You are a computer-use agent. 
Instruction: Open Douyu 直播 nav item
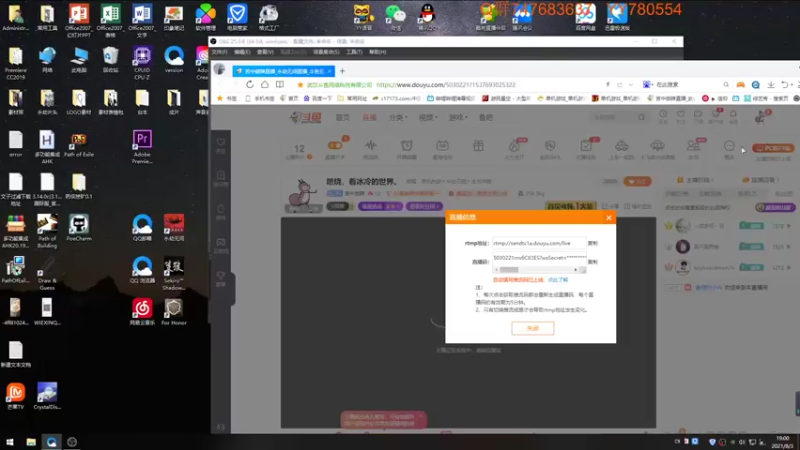pos(369,117)
